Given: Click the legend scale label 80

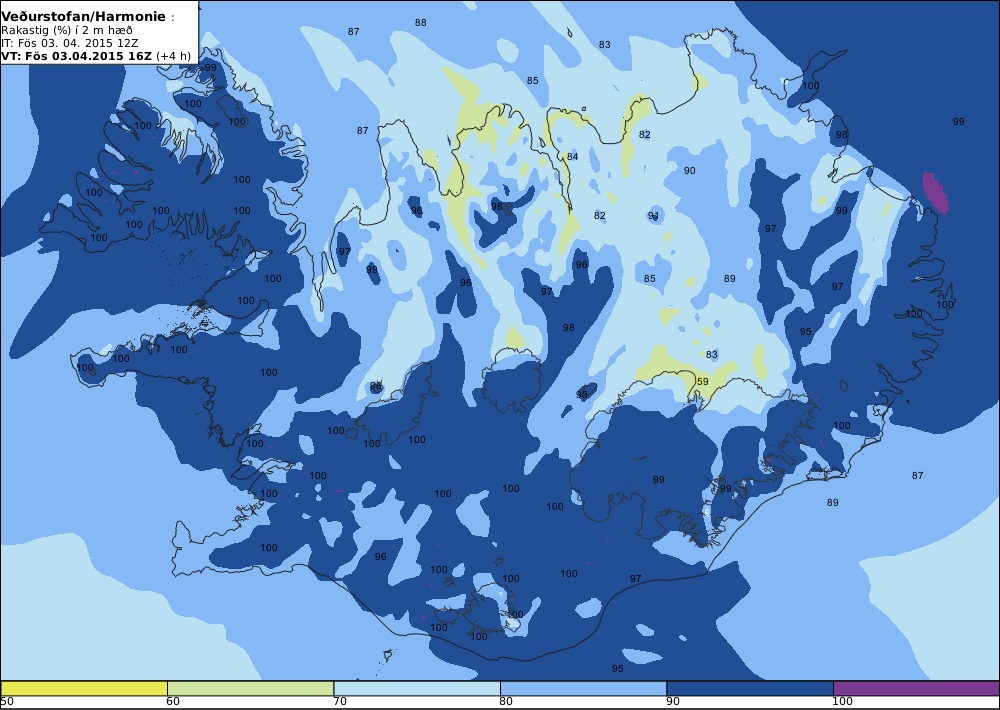Looking at the screenshot, I should (506, 702).
